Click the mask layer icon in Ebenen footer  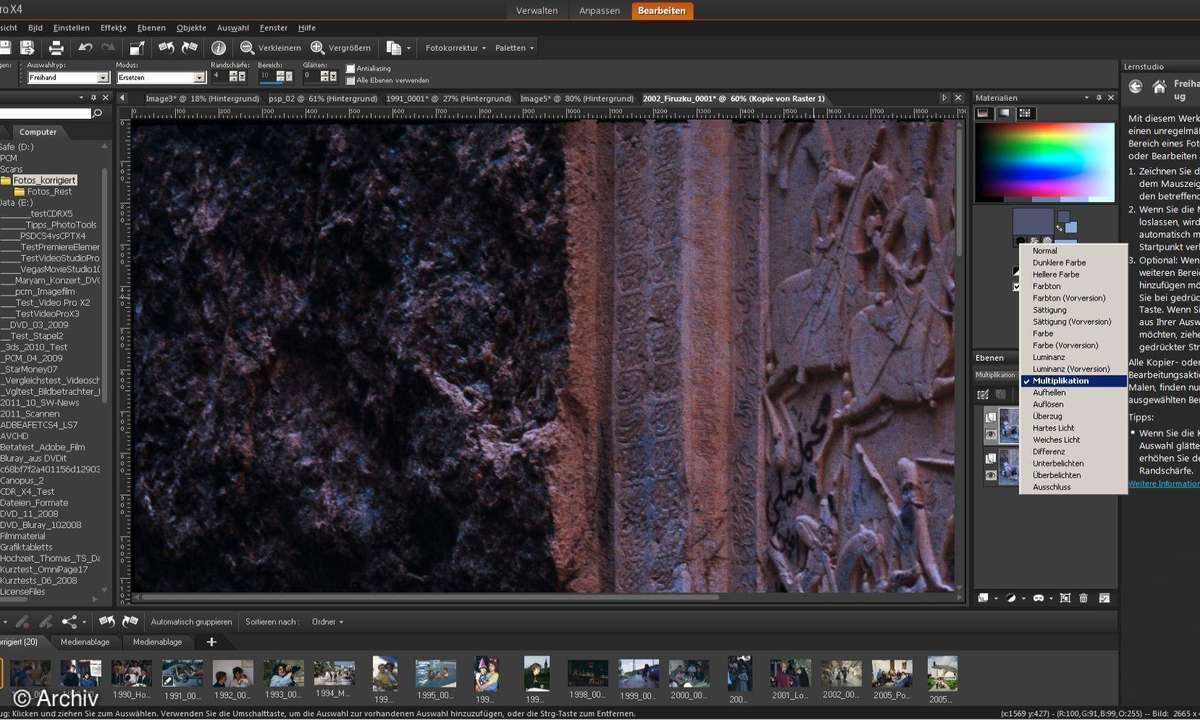(1038, 598)
